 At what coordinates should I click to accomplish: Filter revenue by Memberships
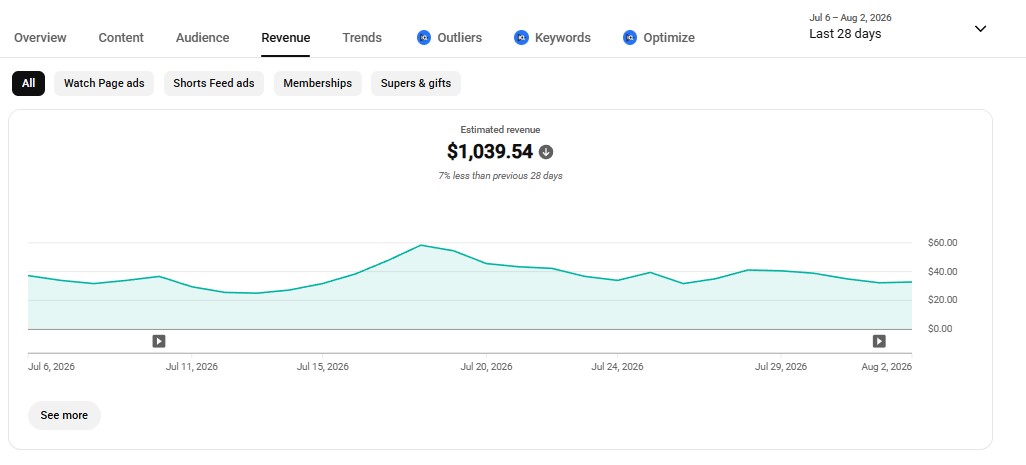click(x=317, y=83)
